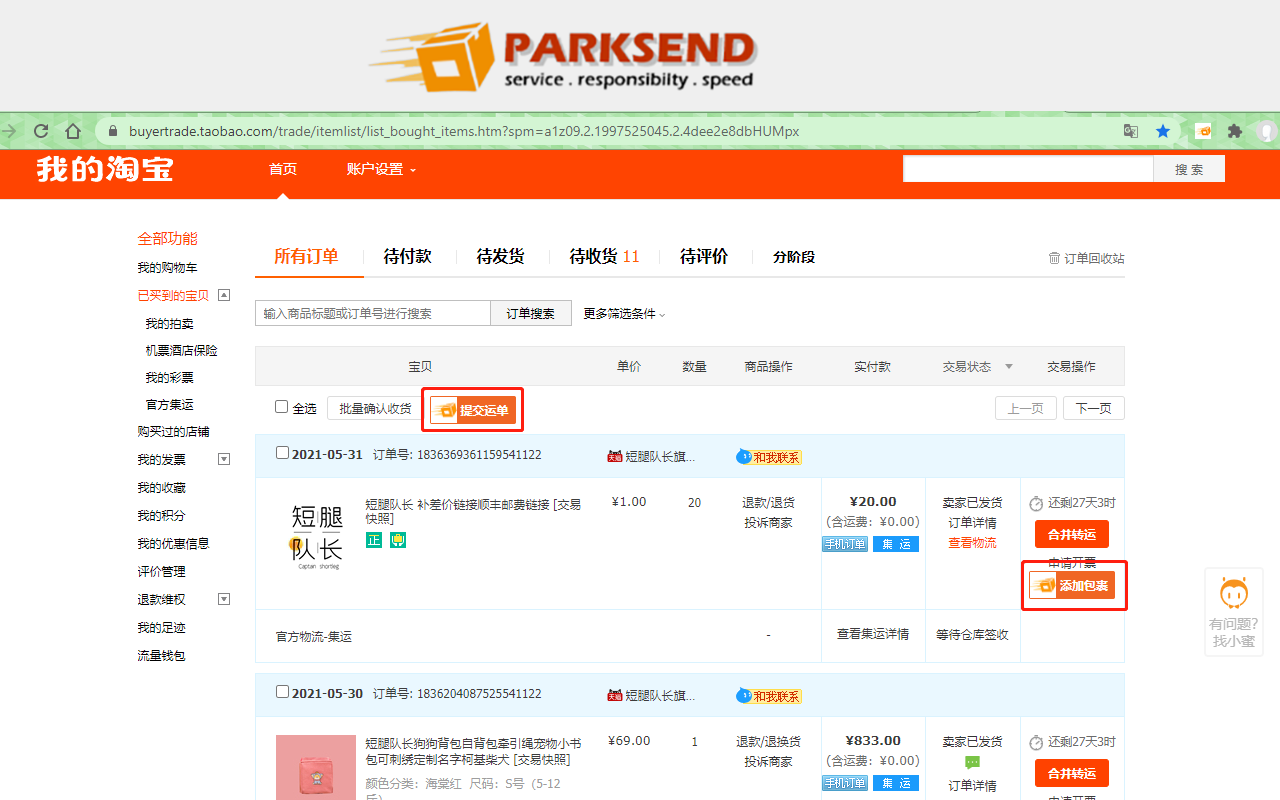Open the 短腿队长 product thumbnail in first order
Viewport: 1280px width, 800px height.
316,537
